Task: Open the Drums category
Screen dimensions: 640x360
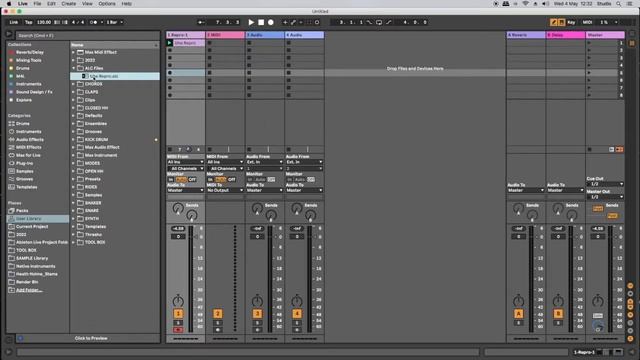Action: click(x=22, y=124)
